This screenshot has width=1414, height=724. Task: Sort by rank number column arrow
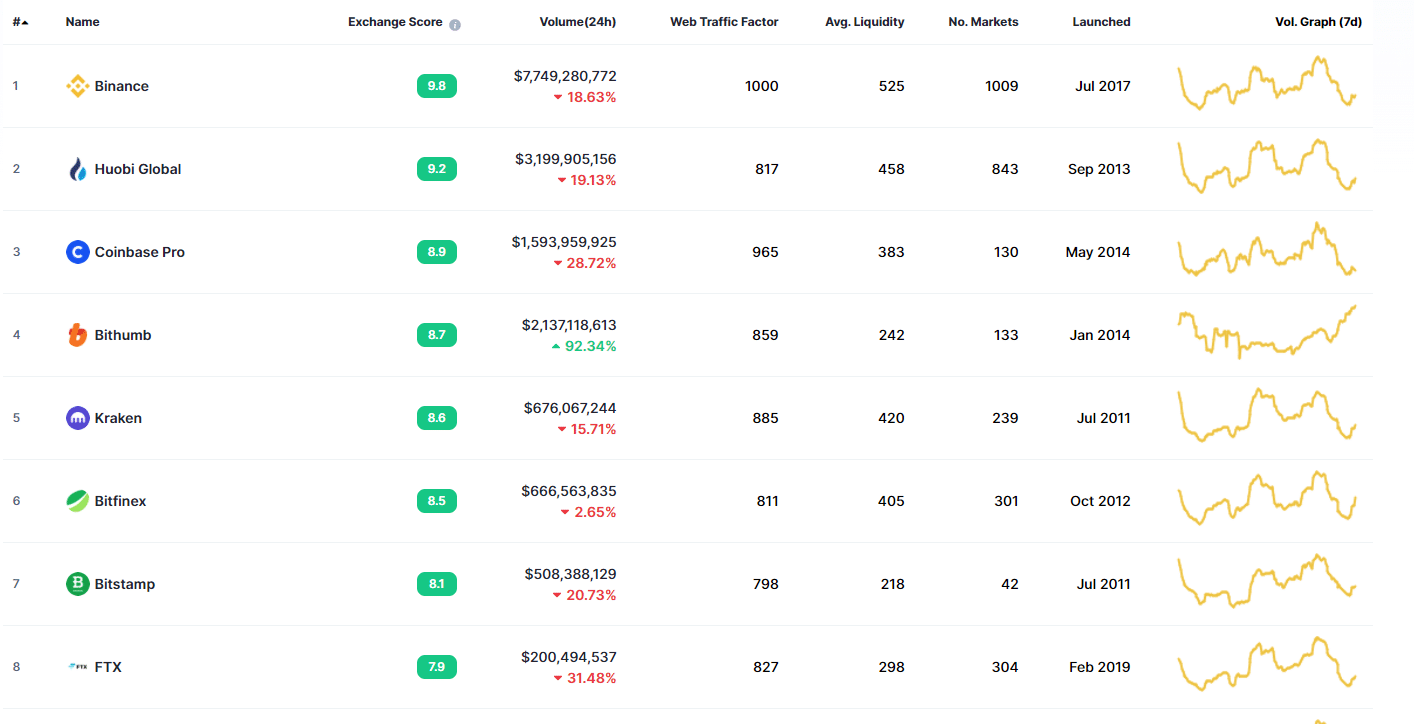coord(24,22)
